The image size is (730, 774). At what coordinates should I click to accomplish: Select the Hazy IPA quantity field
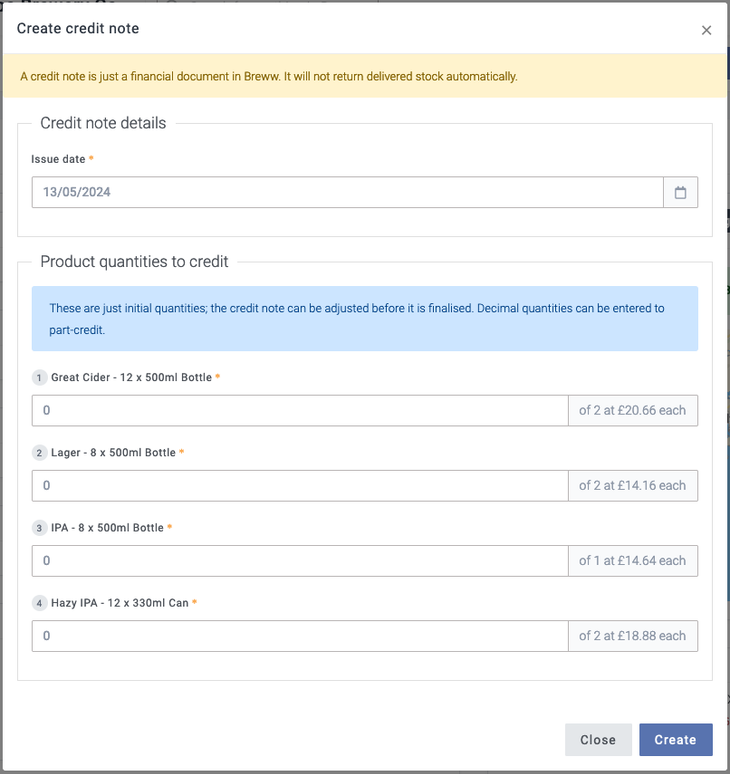click(300, 635)
